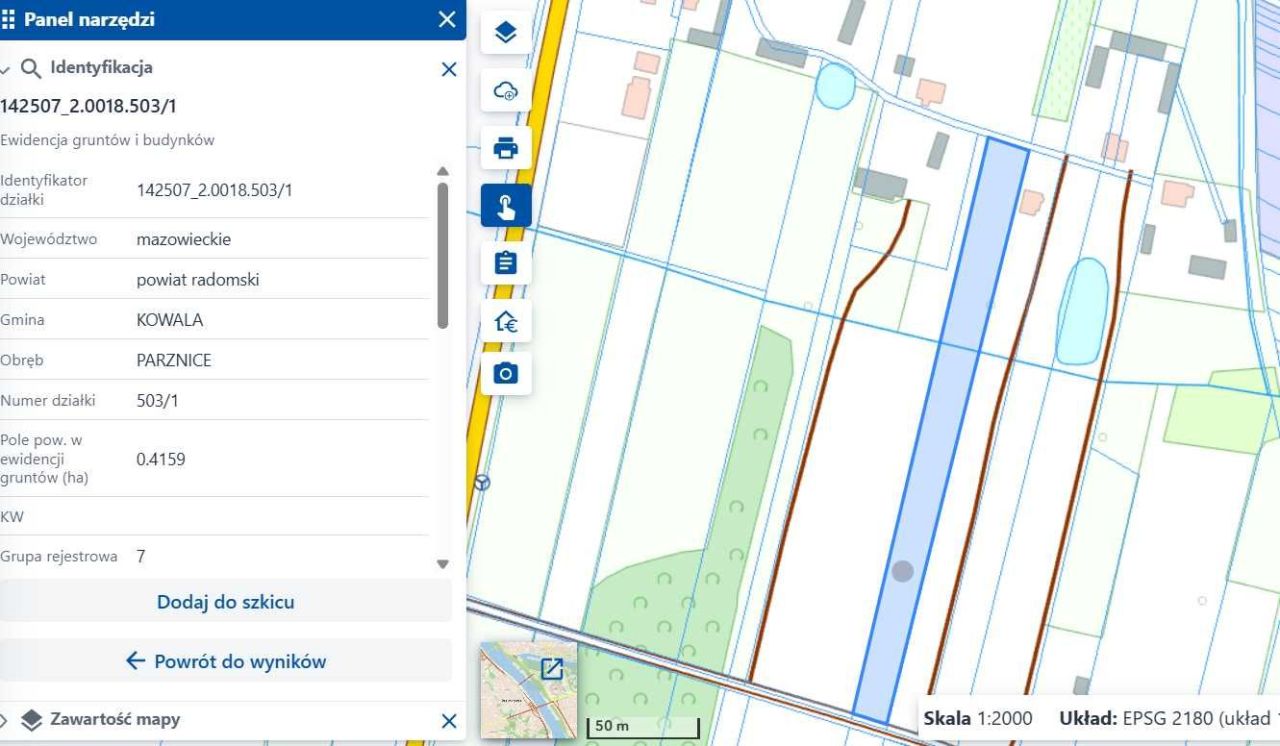This screenshot has height=746, width=1280.
Task: Click the Województwo value mazowieckie
Action: tap(184, 239)
